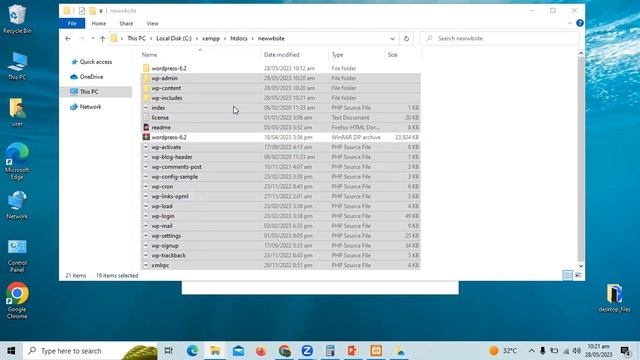Expand the ribbon with the chevron

coord(570,23)
